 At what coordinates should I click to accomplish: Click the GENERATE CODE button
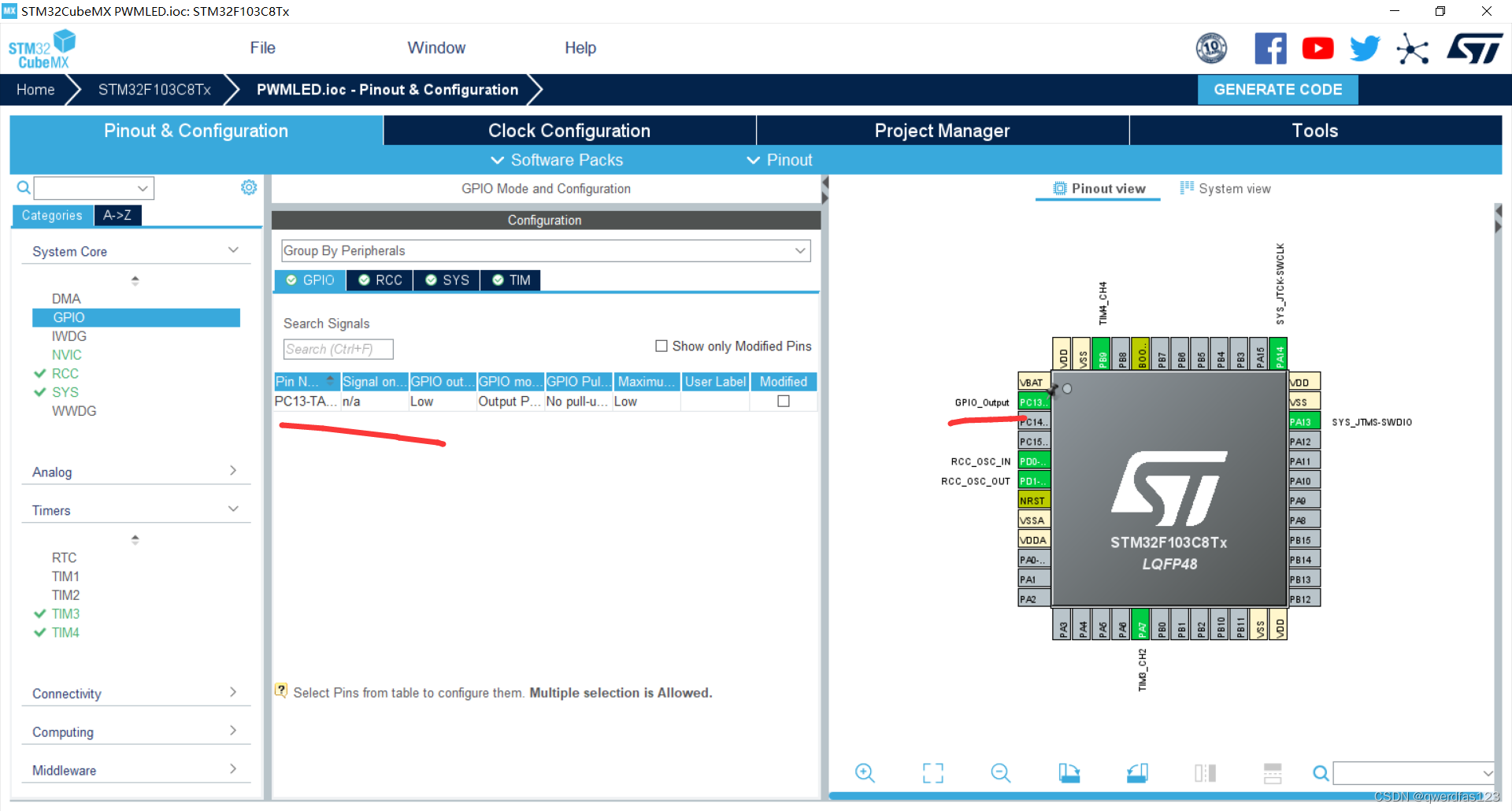(x=1277, y=90)
